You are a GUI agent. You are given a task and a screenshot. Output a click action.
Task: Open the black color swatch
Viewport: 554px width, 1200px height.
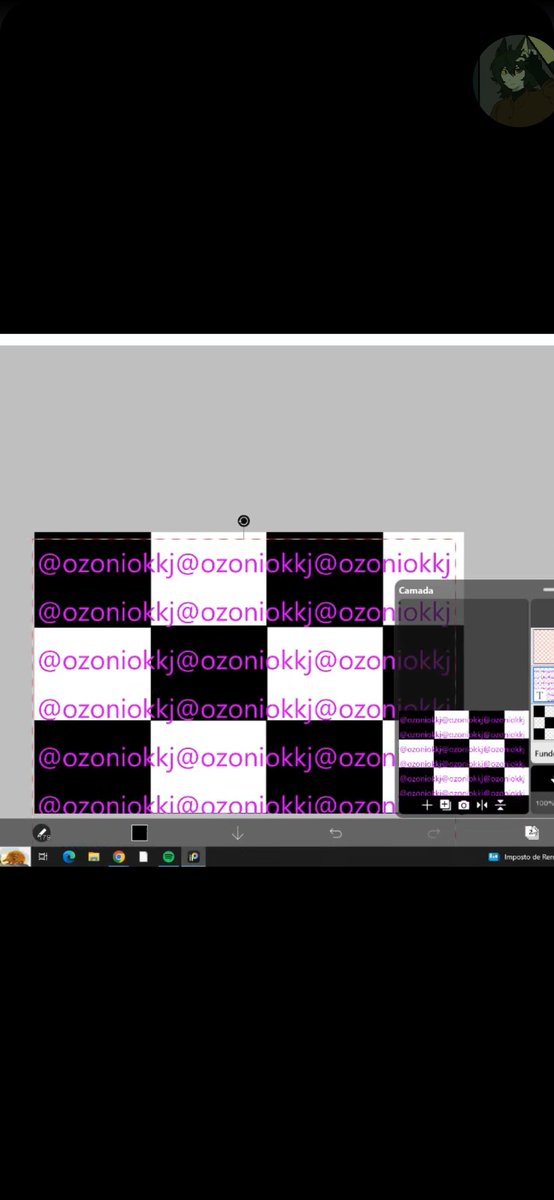tap(139, 832)
